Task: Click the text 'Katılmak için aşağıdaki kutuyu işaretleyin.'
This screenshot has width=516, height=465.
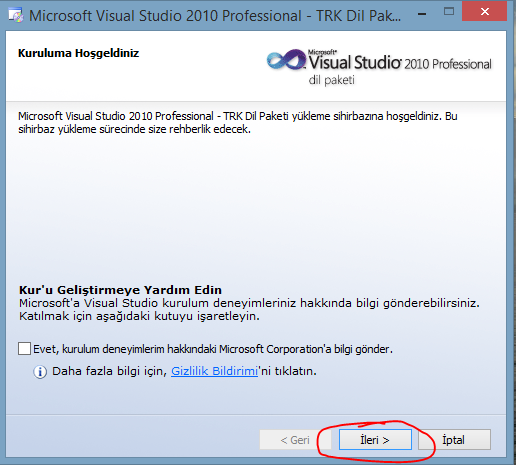Action: pyautogui.click(x=139, y=316)
